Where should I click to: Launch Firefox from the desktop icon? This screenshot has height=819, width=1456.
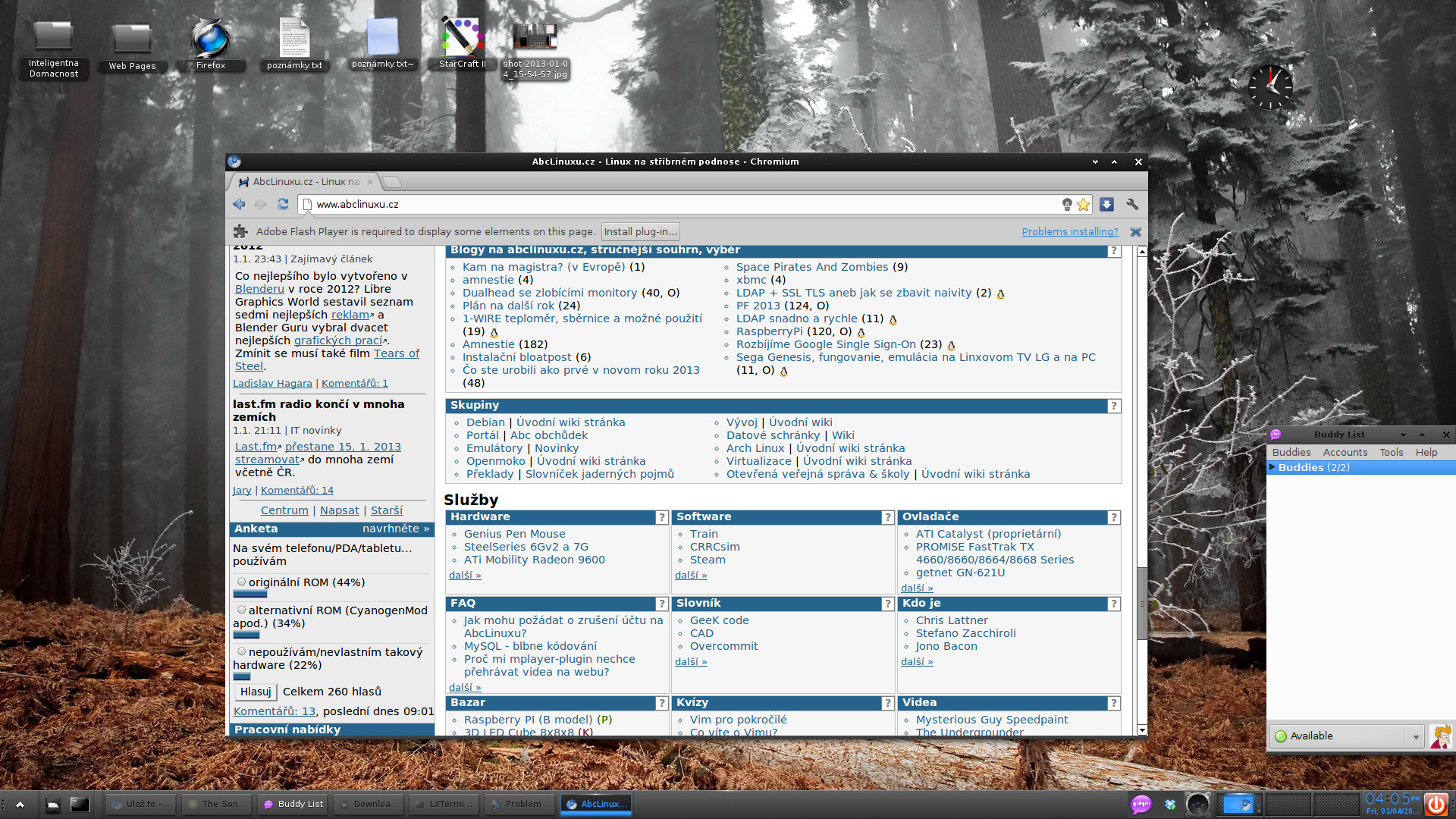point(211,45)
